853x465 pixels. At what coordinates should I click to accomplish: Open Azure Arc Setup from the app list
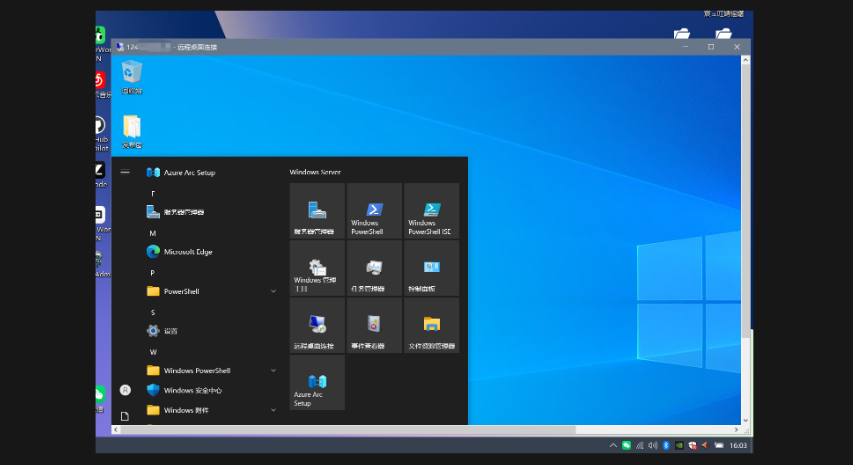point(181,172)
